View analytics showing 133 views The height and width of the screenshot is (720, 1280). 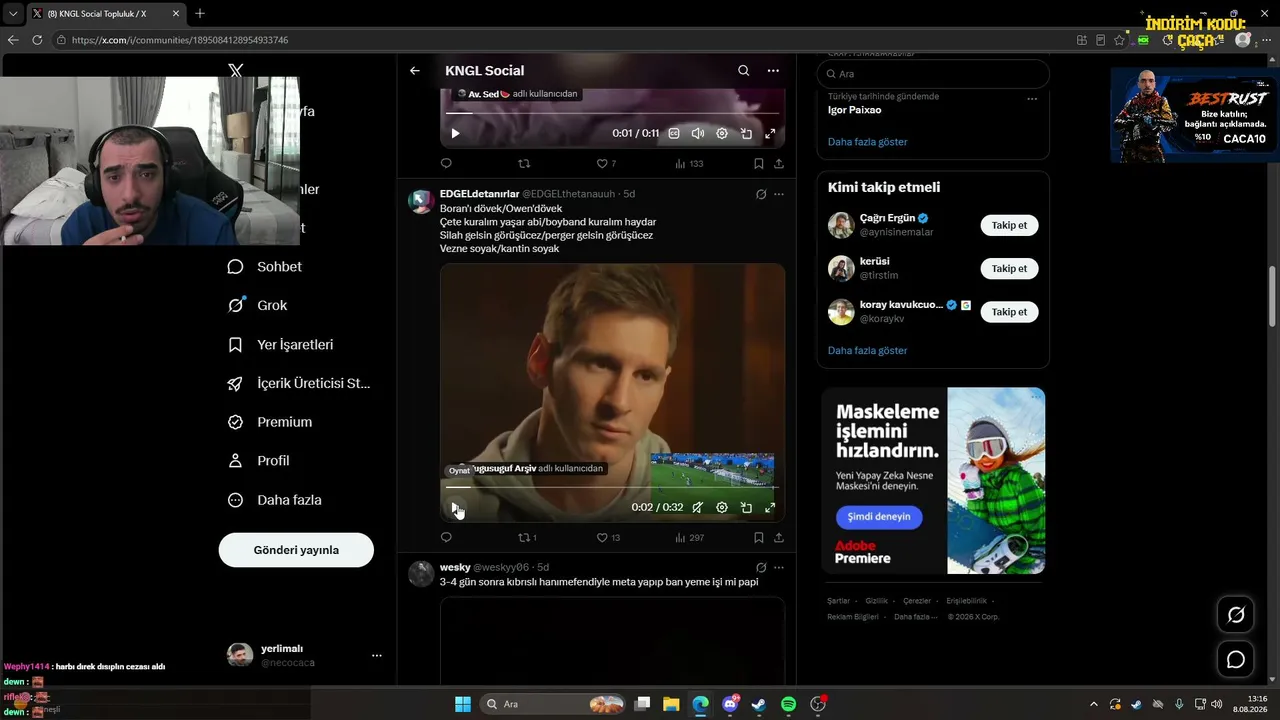click(x=689, y=163)
